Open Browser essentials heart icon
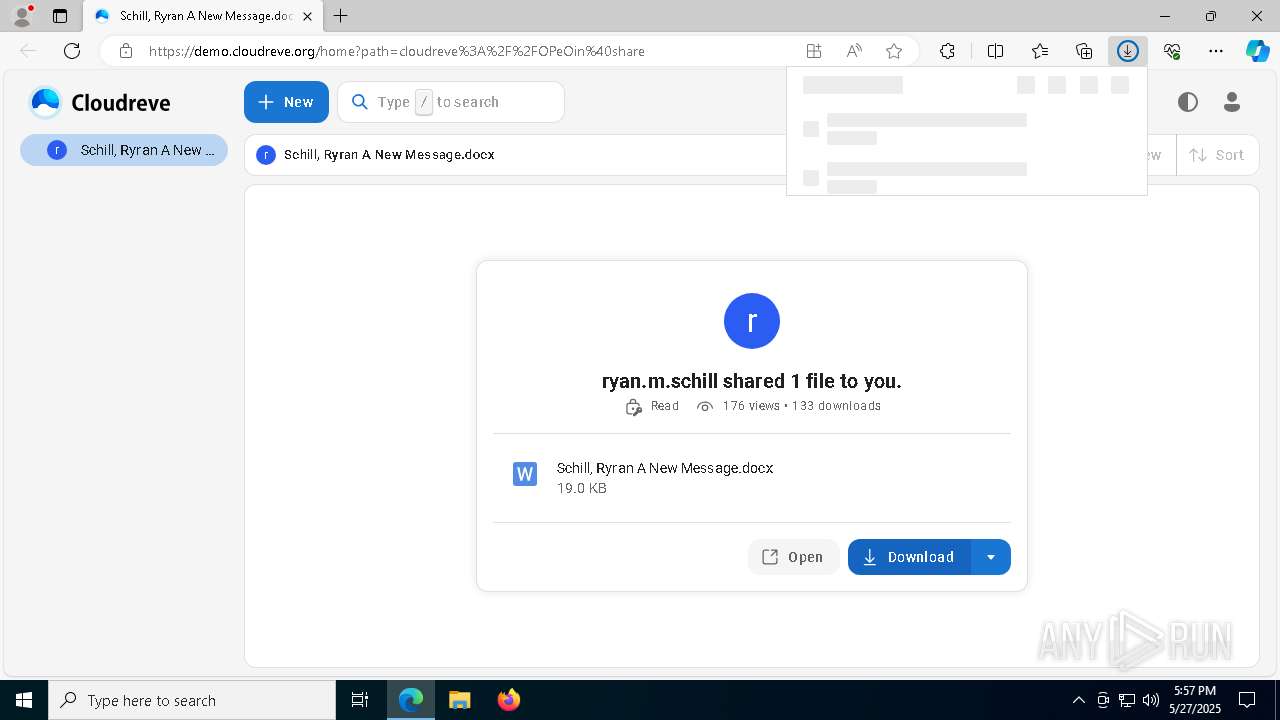The width and height of the screenshot is (1280, 720). coord(1172,51)
